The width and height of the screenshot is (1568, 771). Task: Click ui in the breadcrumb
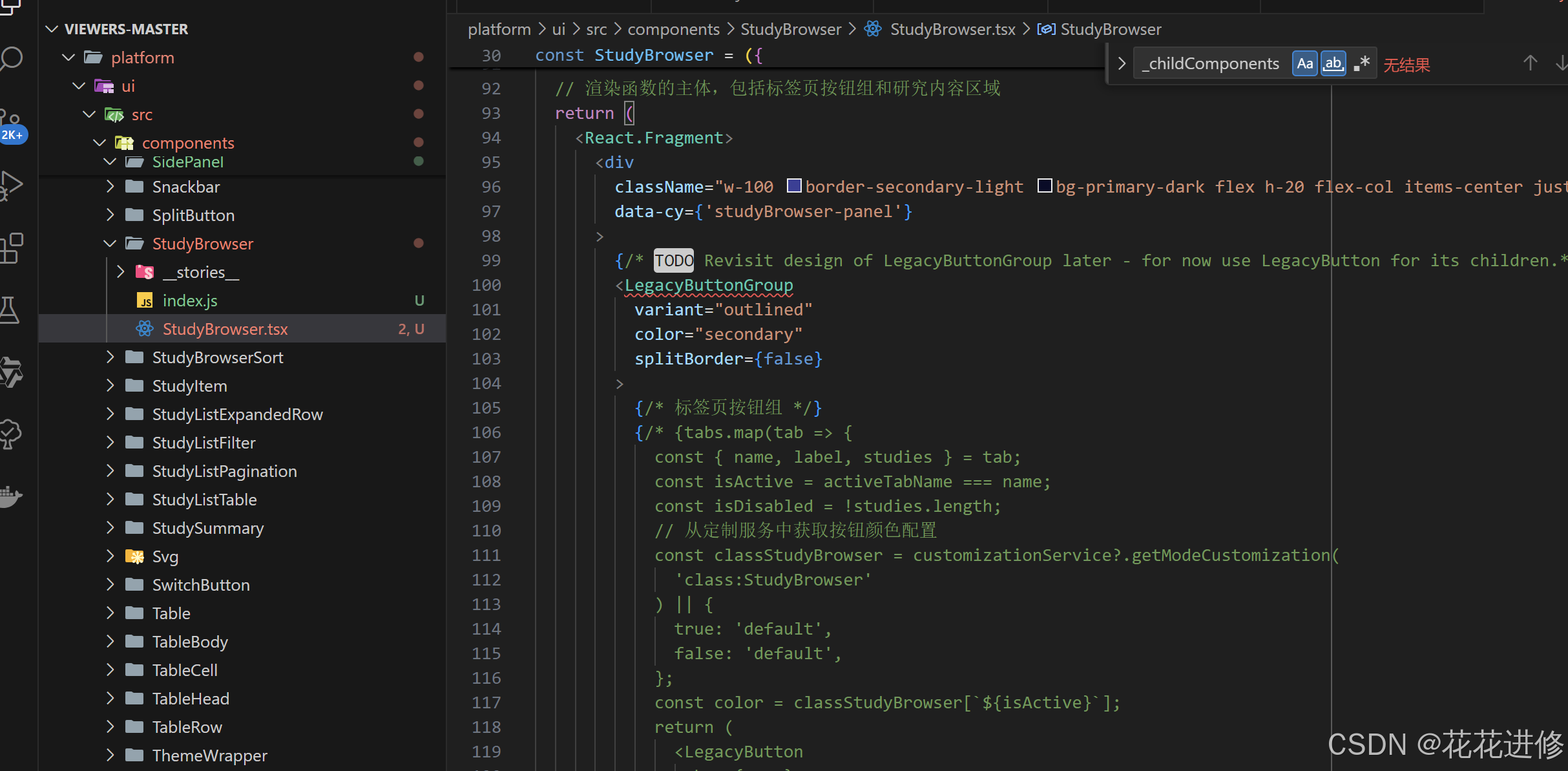pyautogui.click(x=559, y=29)
